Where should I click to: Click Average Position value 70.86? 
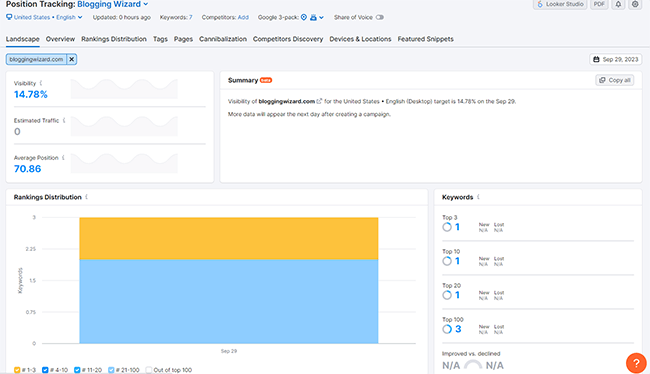pos(27,169)
